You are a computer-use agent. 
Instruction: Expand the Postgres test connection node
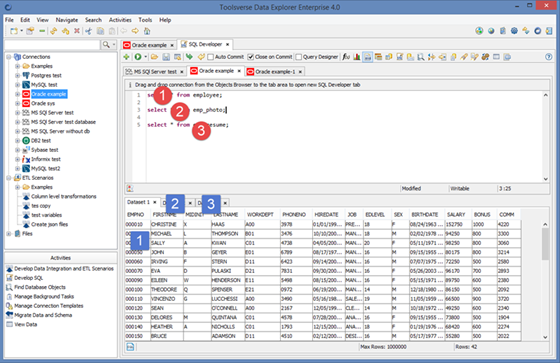pos(18,75)
